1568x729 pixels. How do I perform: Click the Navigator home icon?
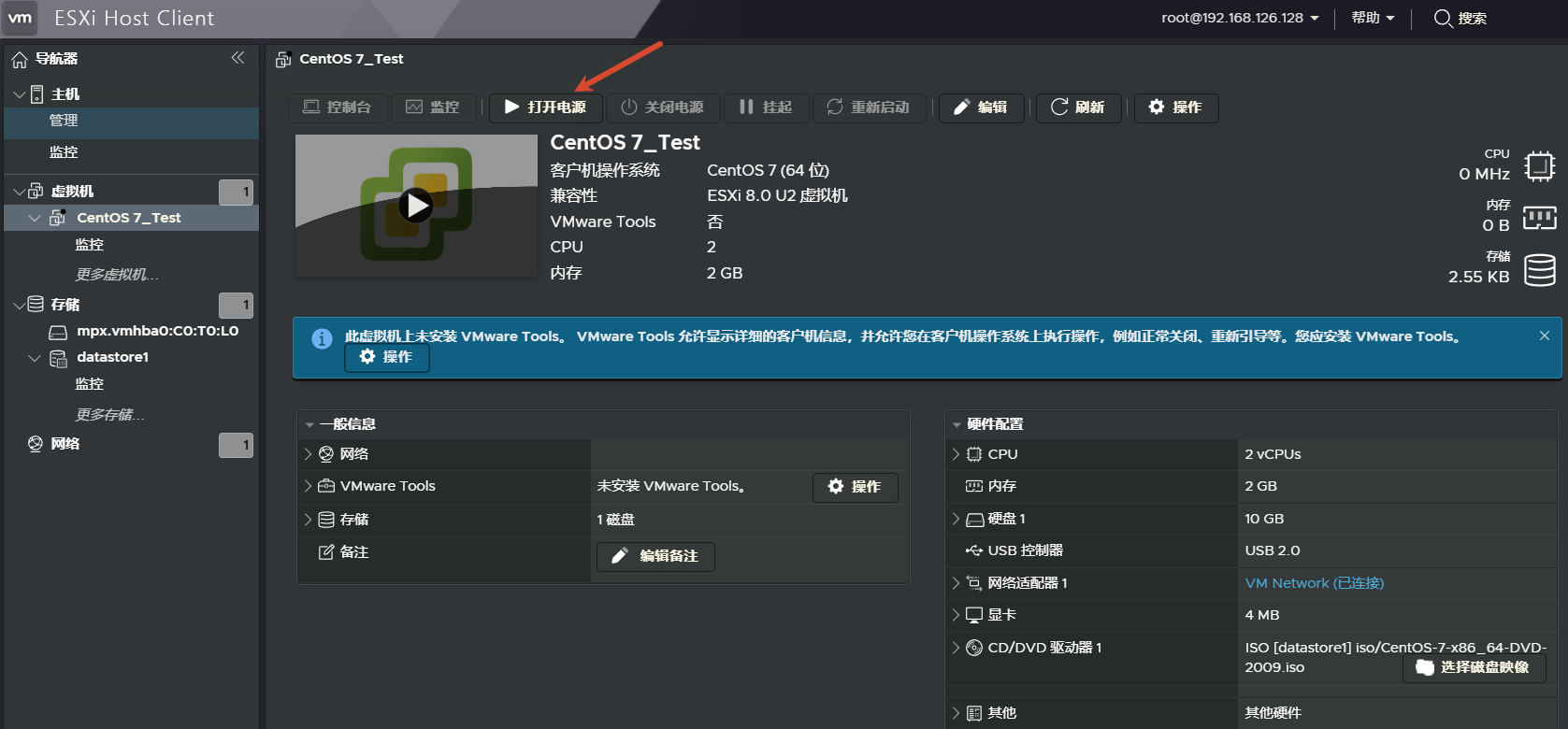pos(19,60)
